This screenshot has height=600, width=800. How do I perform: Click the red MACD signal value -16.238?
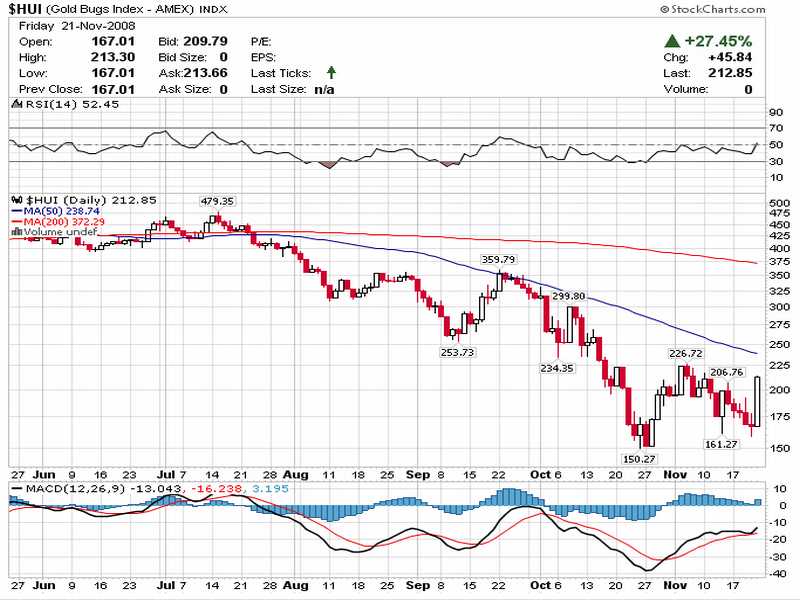(216, 489)
